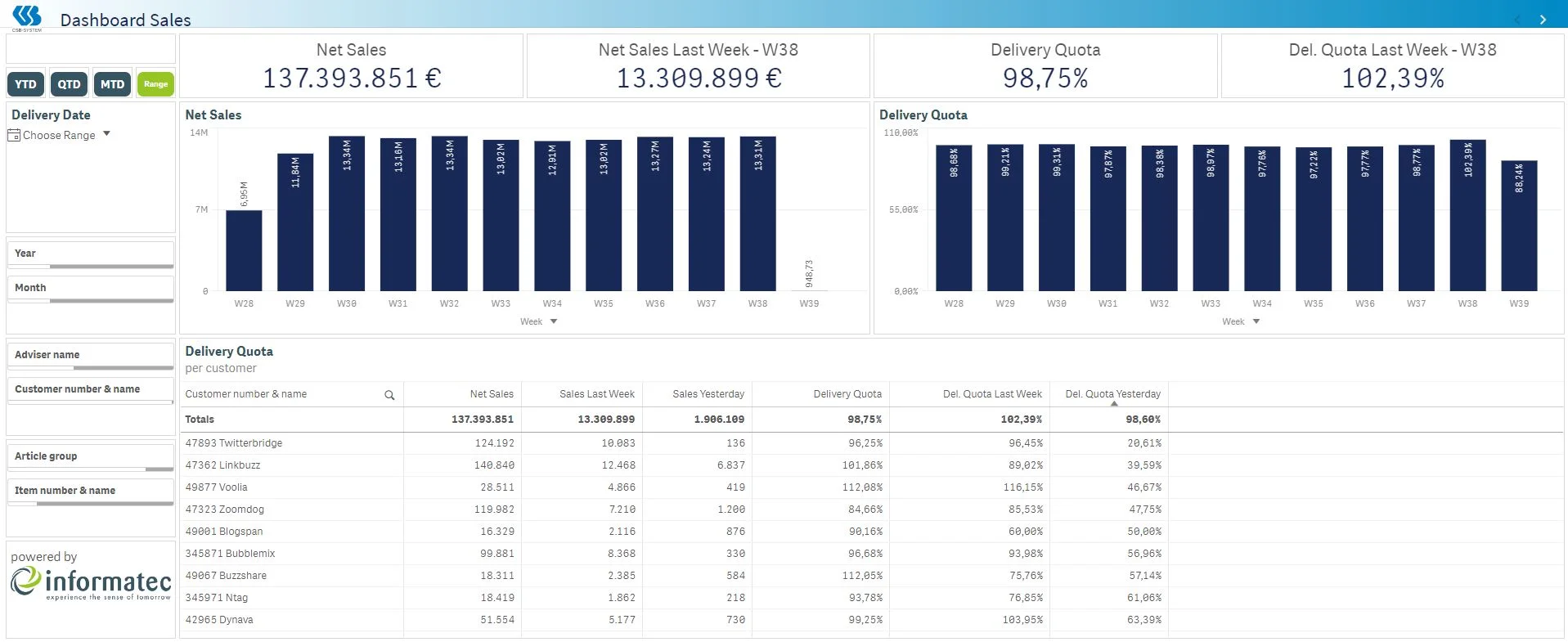
Task: Open the Adviser name filter
Action: click(90, 355)
